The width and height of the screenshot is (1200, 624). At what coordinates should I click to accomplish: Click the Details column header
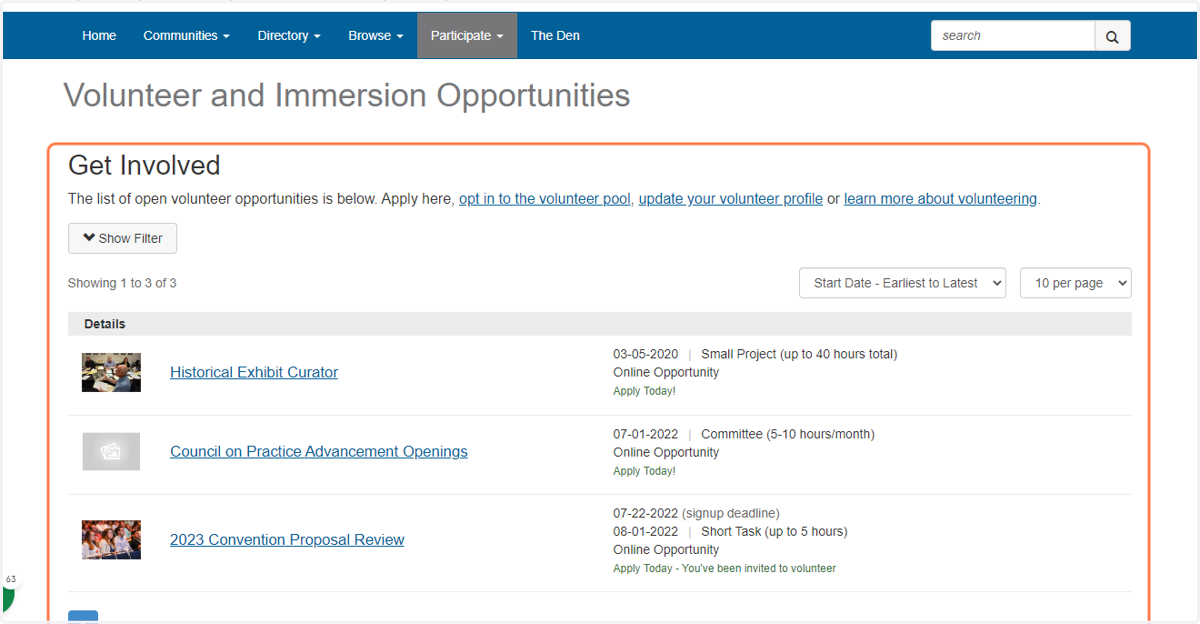pyautogui.click(x=105, y=324)
